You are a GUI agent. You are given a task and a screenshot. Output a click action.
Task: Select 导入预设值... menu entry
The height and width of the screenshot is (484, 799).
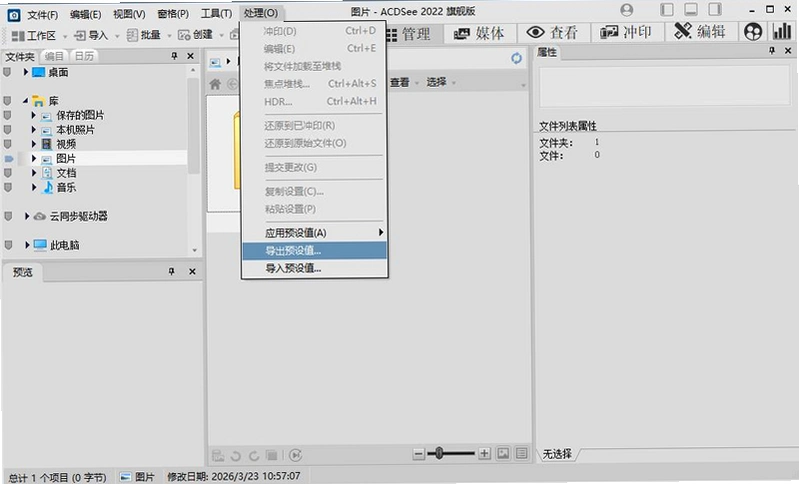coord(314,268)
